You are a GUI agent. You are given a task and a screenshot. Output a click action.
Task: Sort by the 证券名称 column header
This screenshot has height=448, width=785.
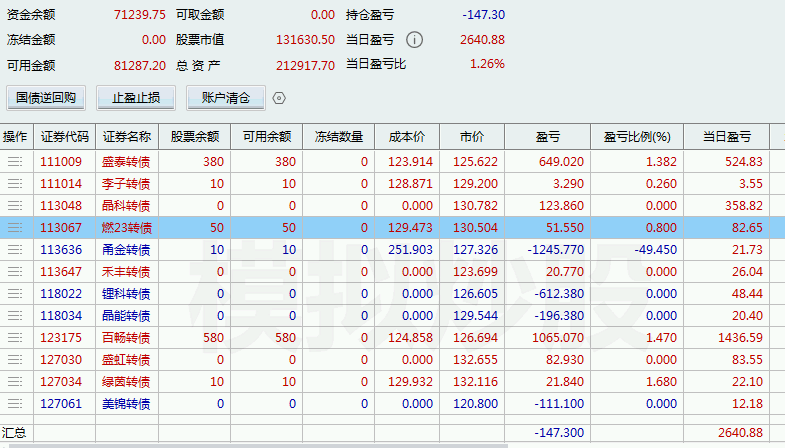click(127, 137)
